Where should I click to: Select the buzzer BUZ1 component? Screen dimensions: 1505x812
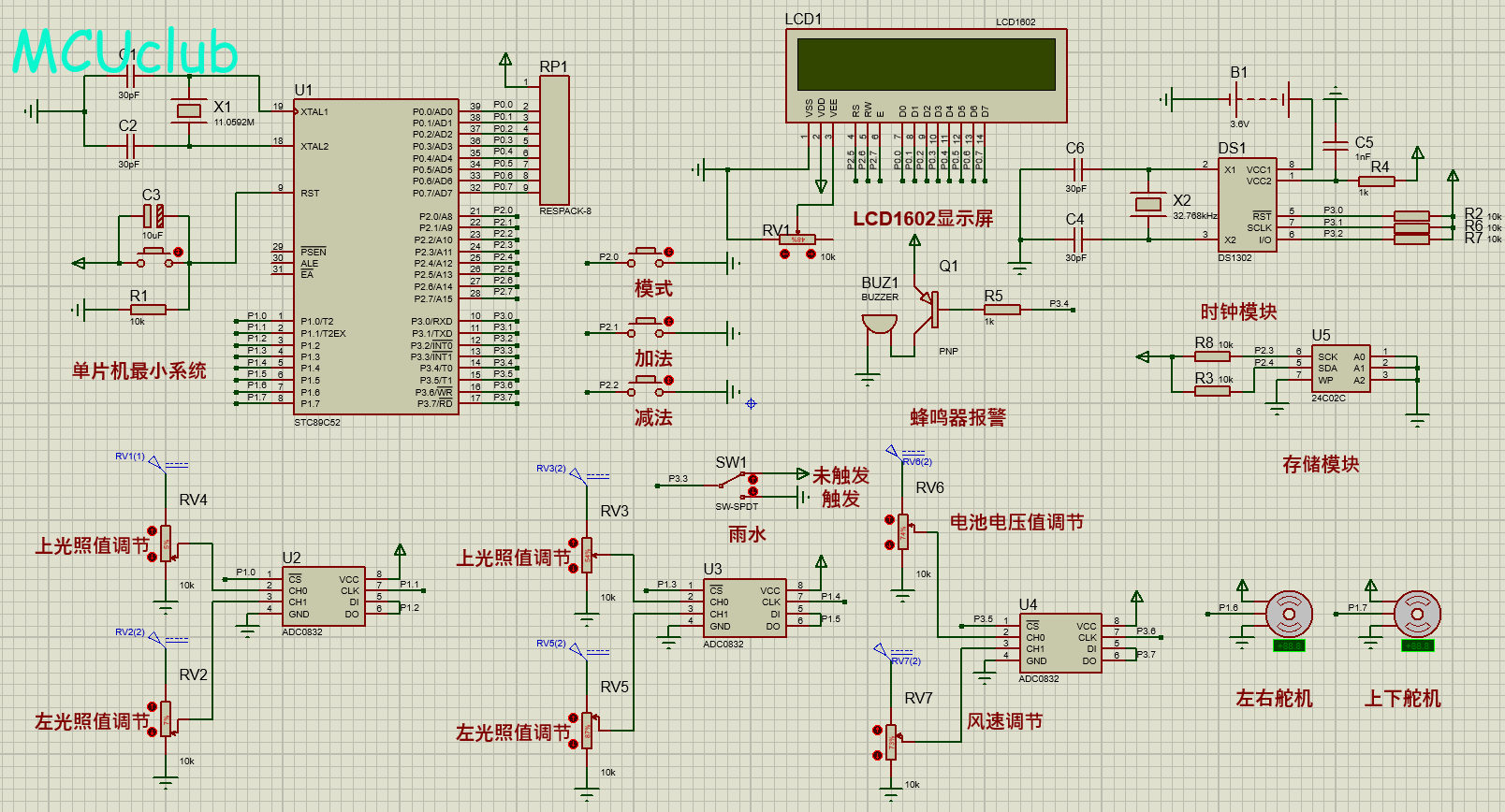[x=879, y=324]
